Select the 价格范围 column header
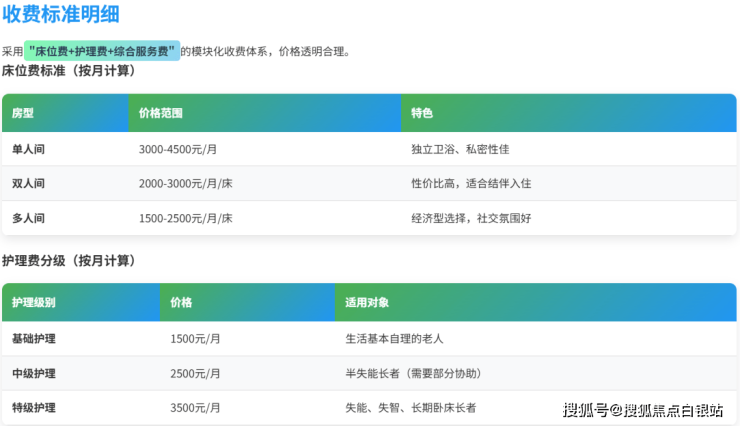The image size is (740, 426). (161, 114)
